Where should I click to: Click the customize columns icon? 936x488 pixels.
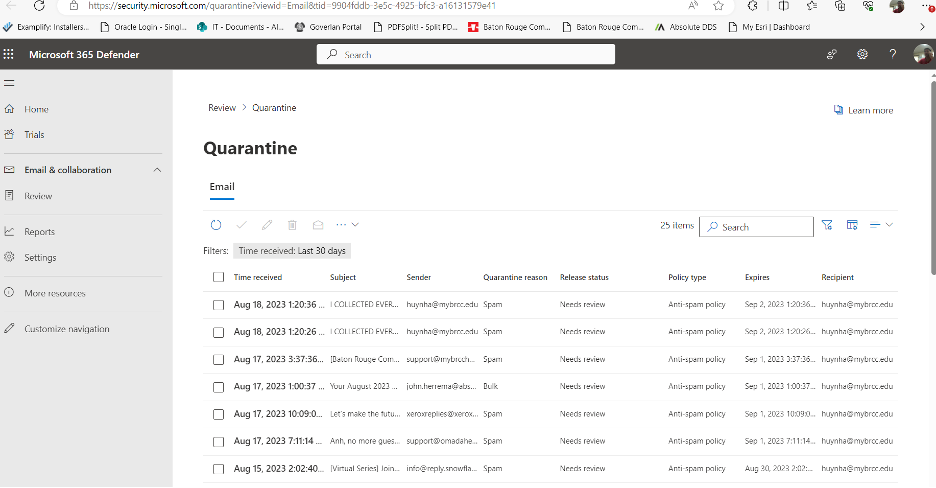pyautogui.click(x=852, y=226)
